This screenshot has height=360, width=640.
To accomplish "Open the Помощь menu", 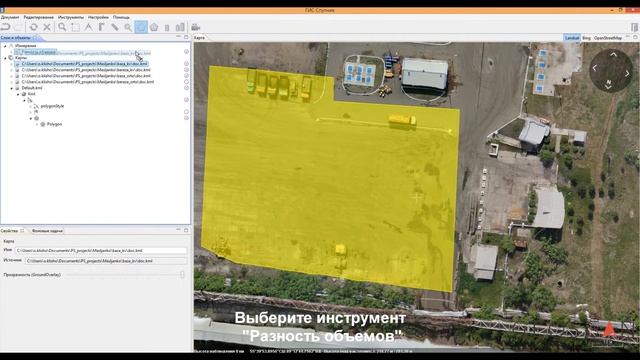I will [121, 17].
